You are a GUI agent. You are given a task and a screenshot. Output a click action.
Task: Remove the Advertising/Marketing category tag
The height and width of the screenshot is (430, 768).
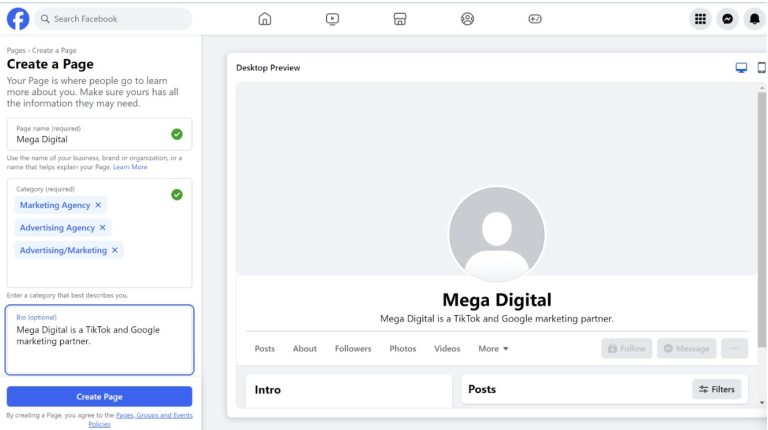[115, 250]
